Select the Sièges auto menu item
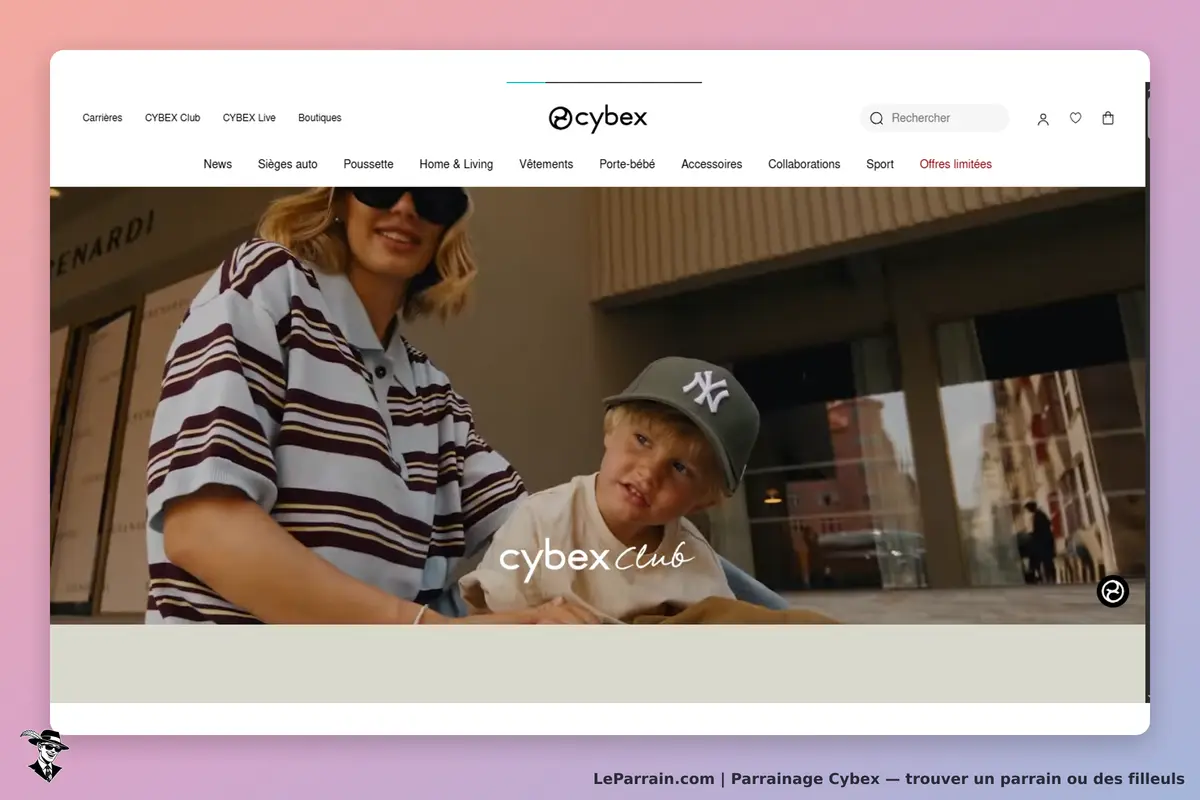This screenshot has width=1200, height=800. pos(288,164)
